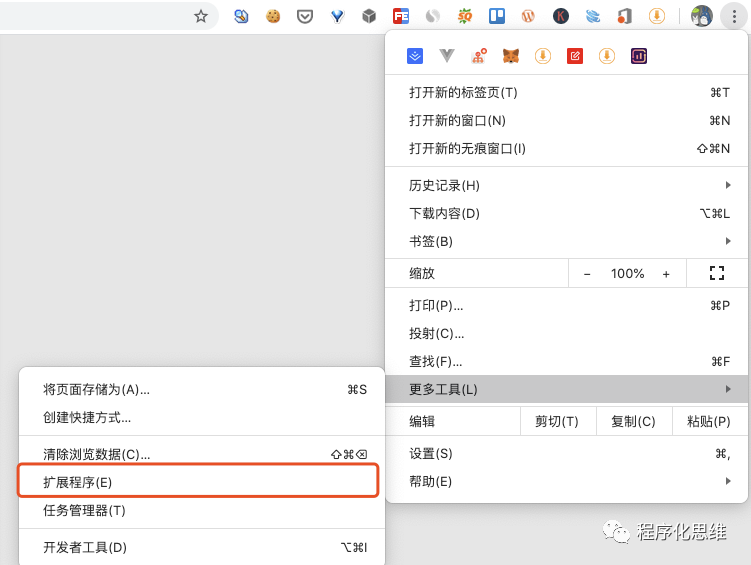This screenshot has width=751, height=565.
Task: Enter fullscreen with the zoom row icon
Action: click(717, 273)
